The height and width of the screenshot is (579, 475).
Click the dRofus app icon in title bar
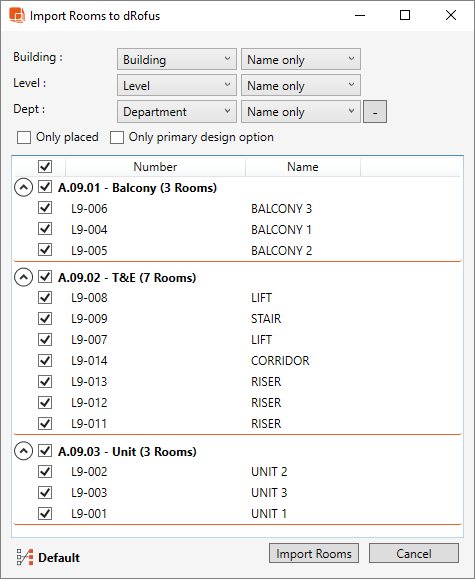pyautogui.click(x=17, y=16)
